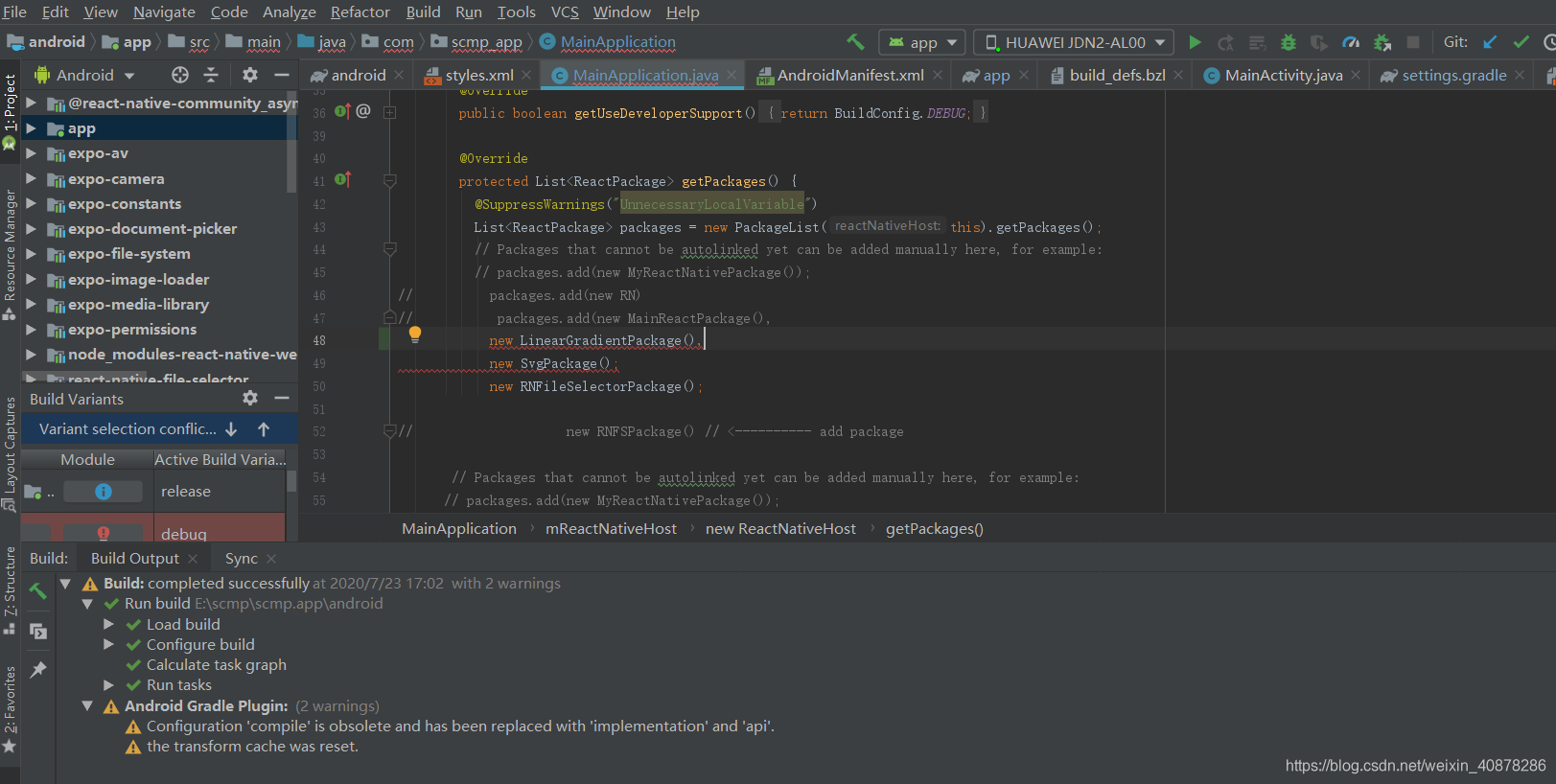Select the release build variant cell
The width and height of the screenshot is (1556, 784).
[220, 492]
